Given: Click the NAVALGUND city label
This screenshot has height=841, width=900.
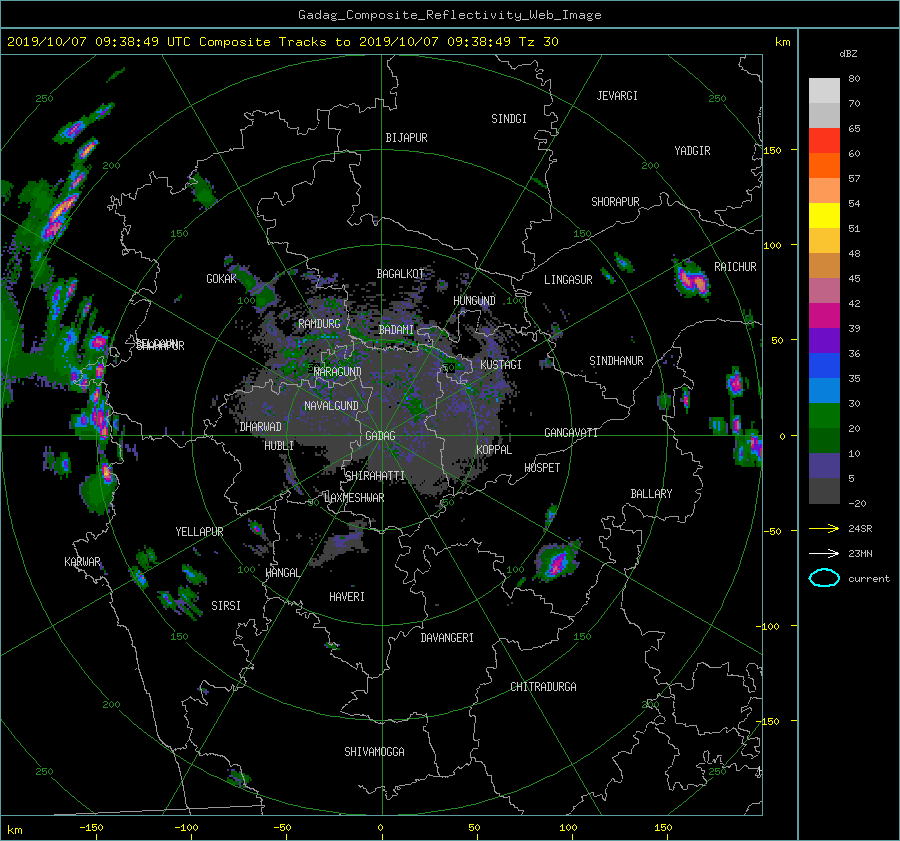Looking at the screenshot, I should tap(331, 406).
